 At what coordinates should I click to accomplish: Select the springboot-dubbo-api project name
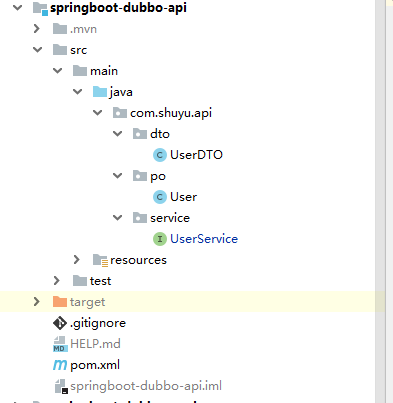(118, 8)
